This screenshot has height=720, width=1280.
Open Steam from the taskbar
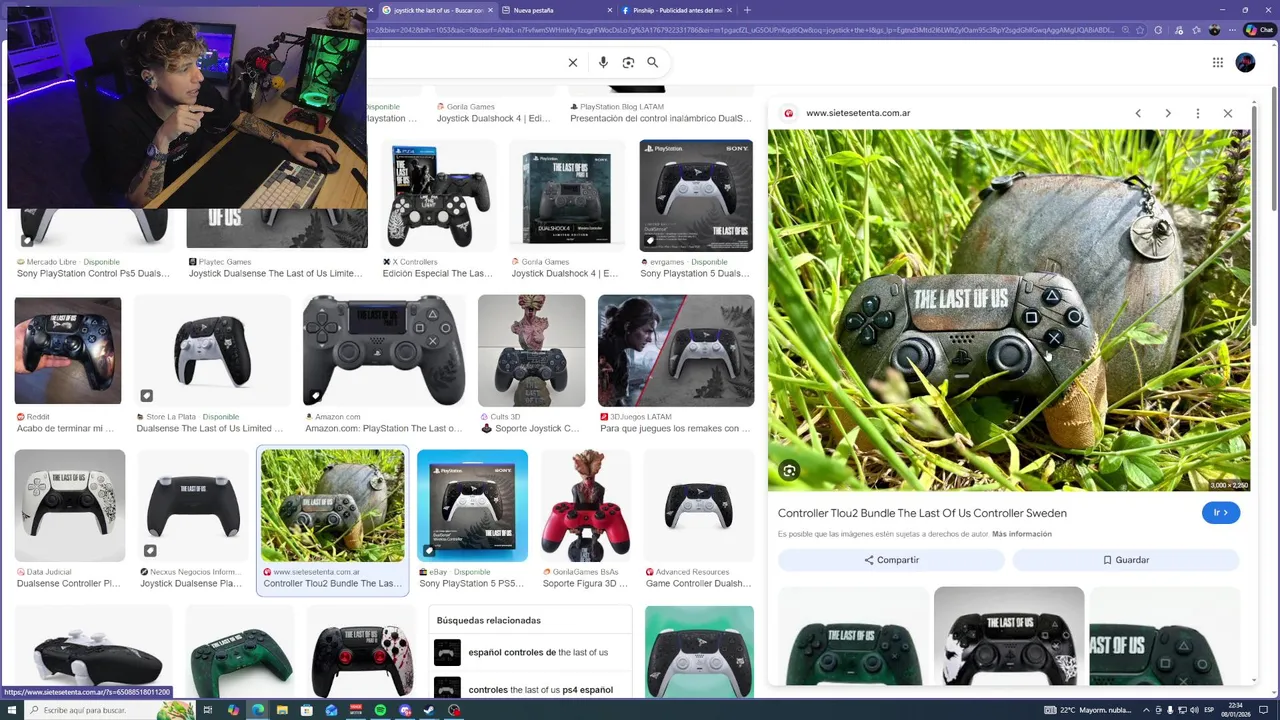[x=429, y=710]
